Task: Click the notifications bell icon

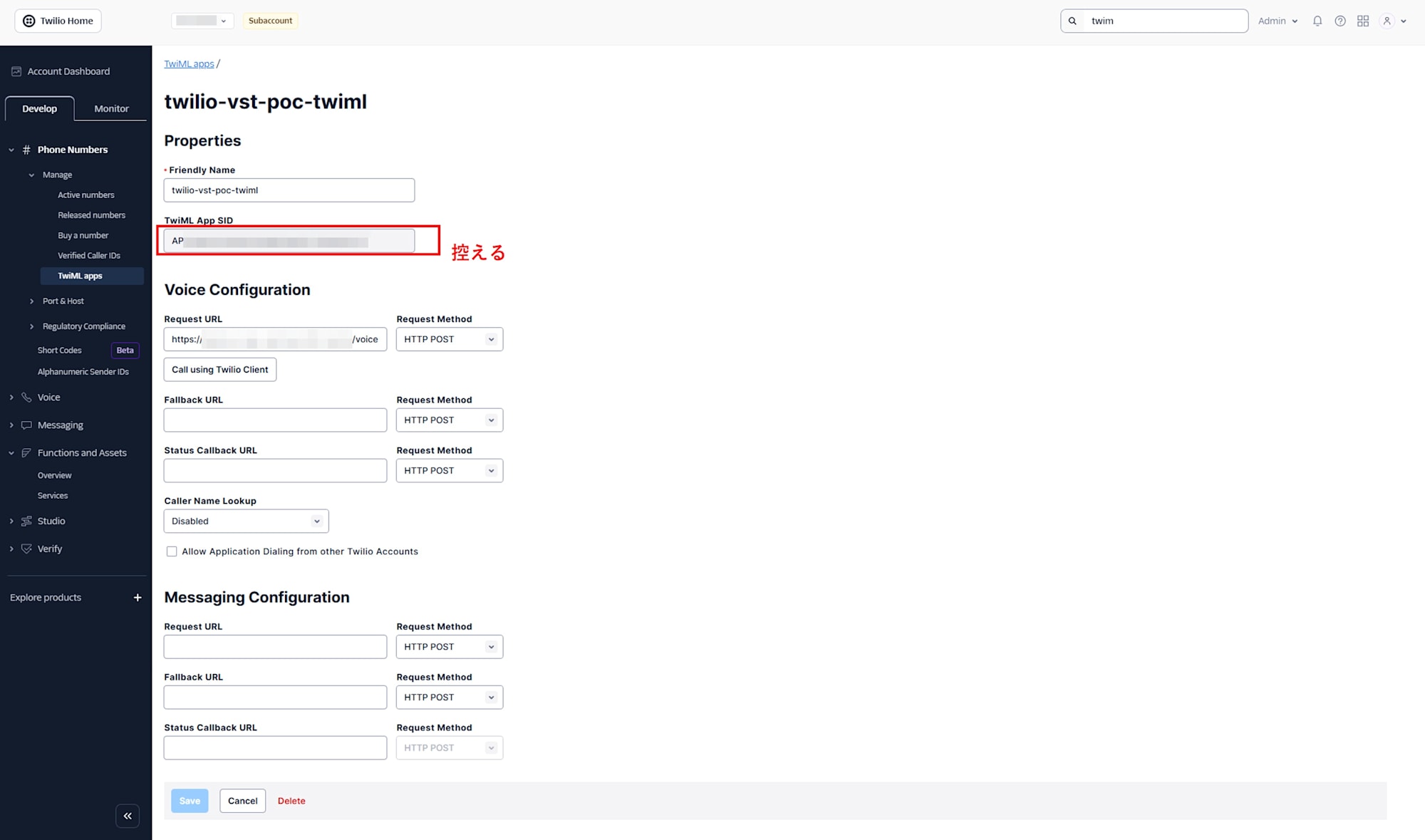Action: pos(1317,21)
